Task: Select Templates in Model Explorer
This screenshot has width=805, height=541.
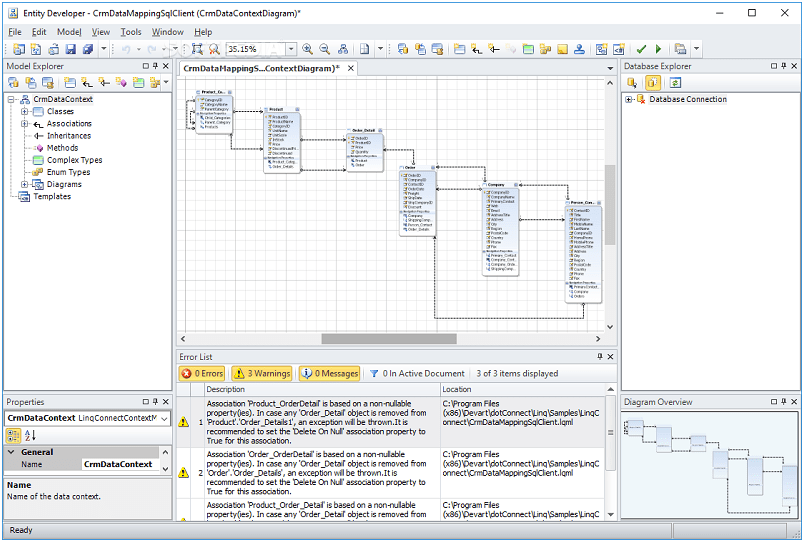Action: coord(52,197)
